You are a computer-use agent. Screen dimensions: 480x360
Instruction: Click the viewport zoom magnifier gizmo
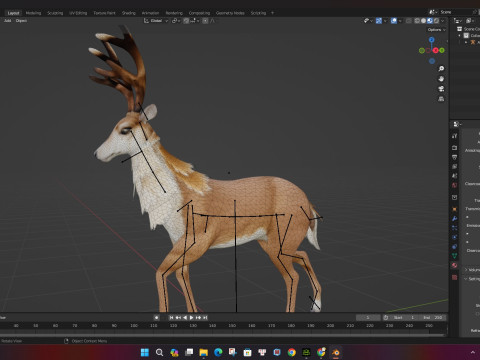point(441,69)
